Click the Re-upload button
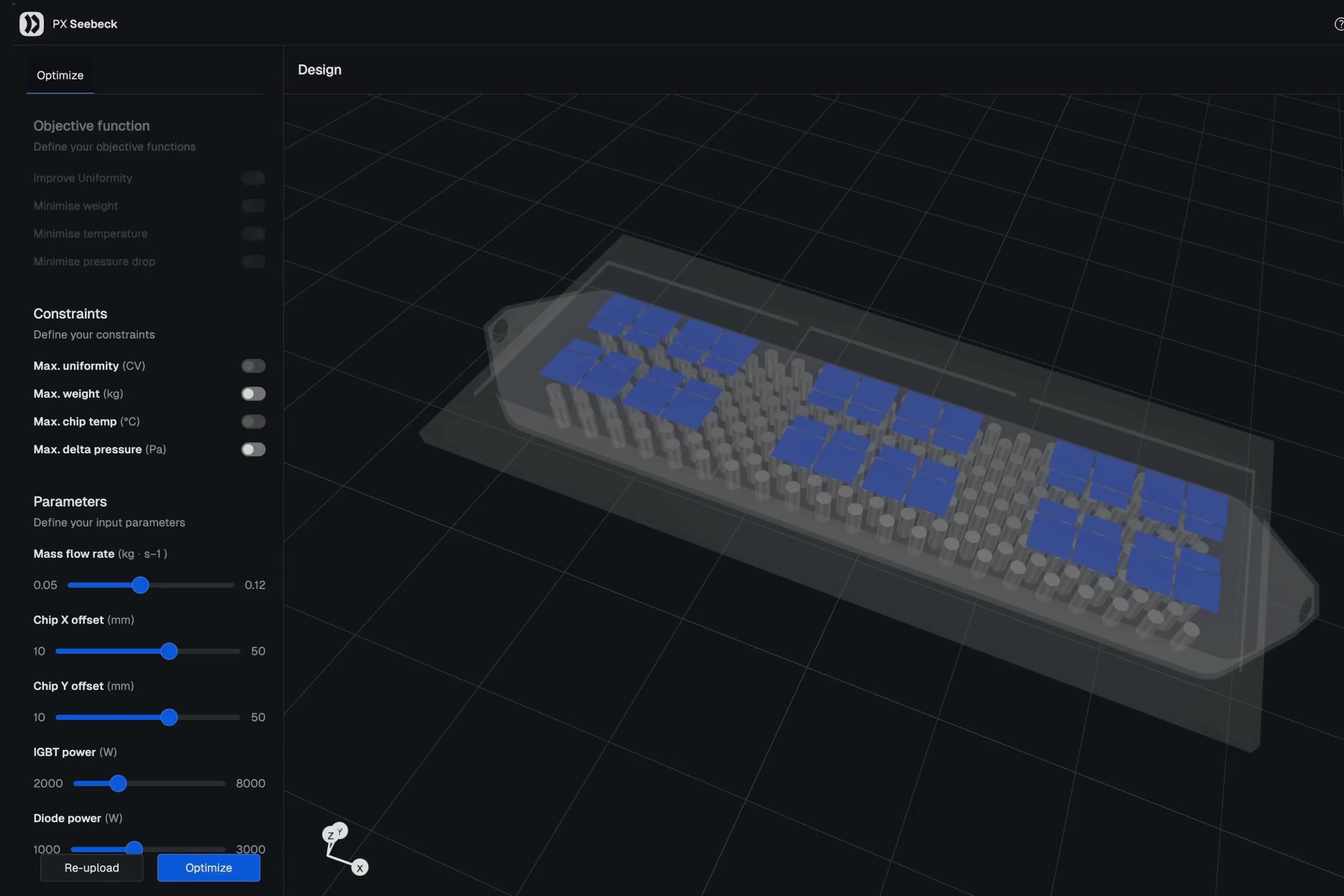 point(91,867)
